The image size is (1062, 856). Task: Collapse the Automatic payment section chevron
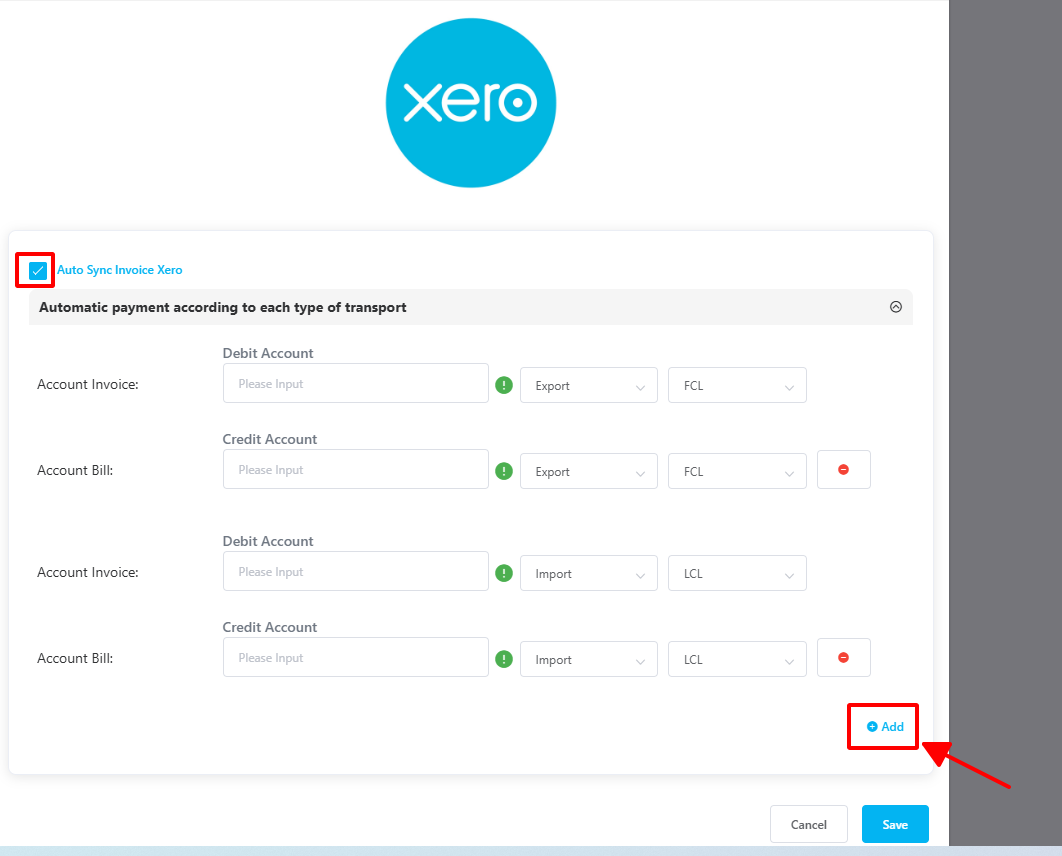895,307
